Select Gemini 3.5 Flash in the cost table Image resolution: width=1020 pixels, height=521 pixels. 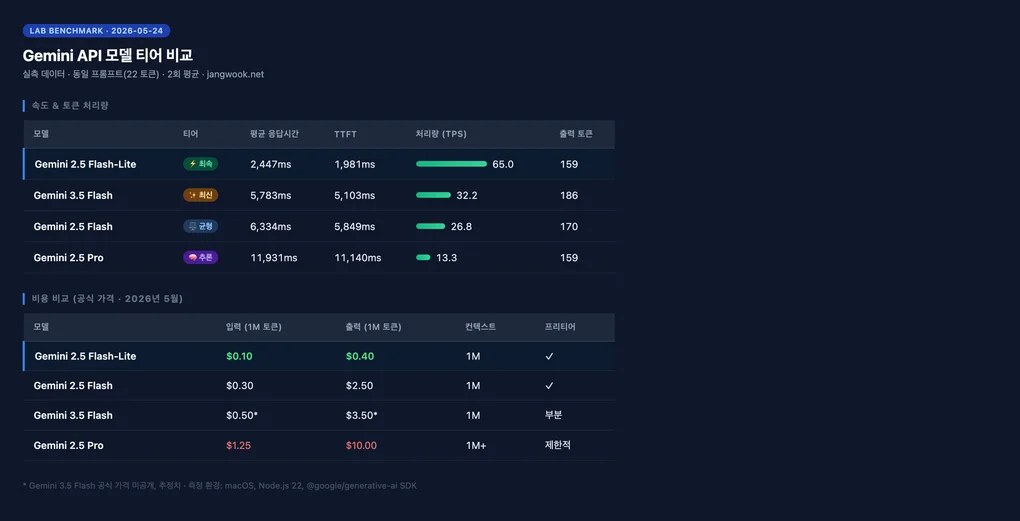tap(73, 416)
